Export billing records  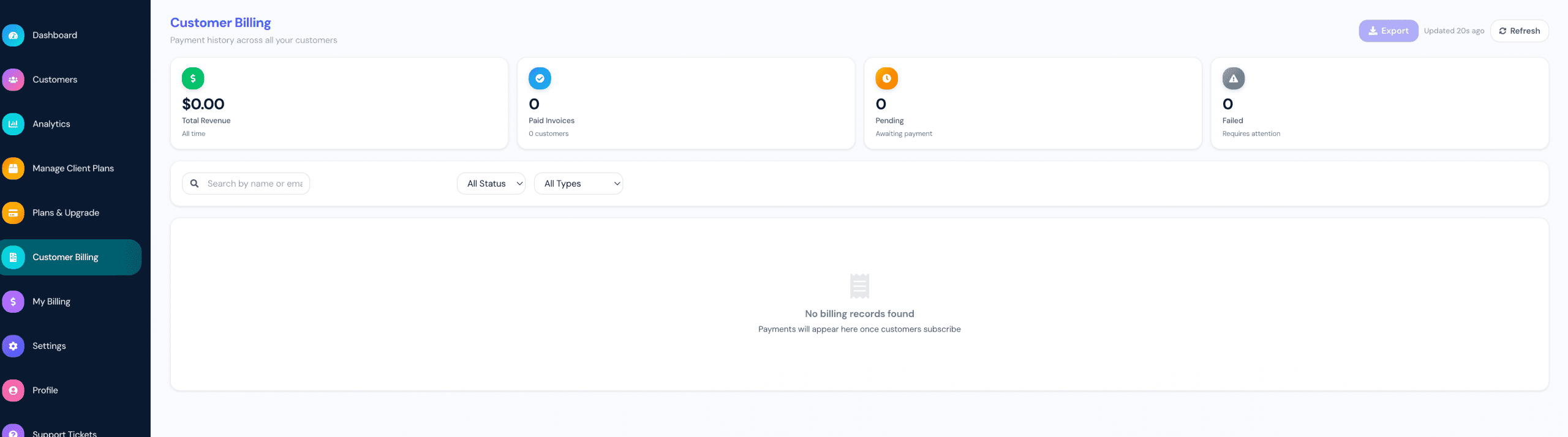click(x=1388, y=31)
